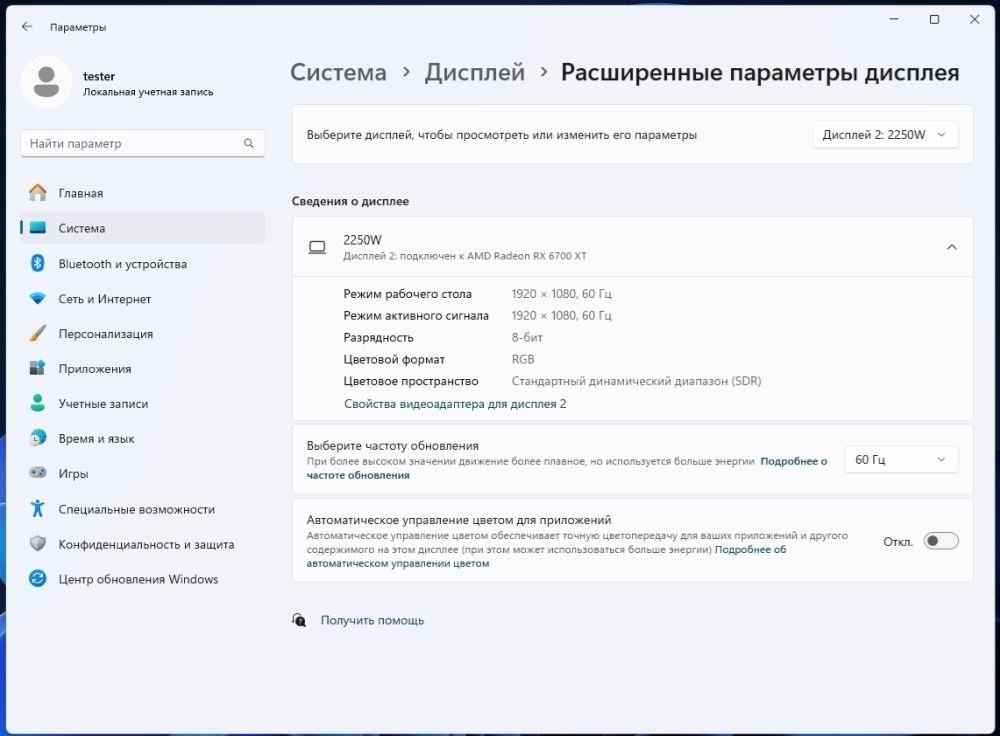The height and width of the screenshot is (736, 1000).
Task: Open Сеть и Интернет settings
Action: (143, 298)
